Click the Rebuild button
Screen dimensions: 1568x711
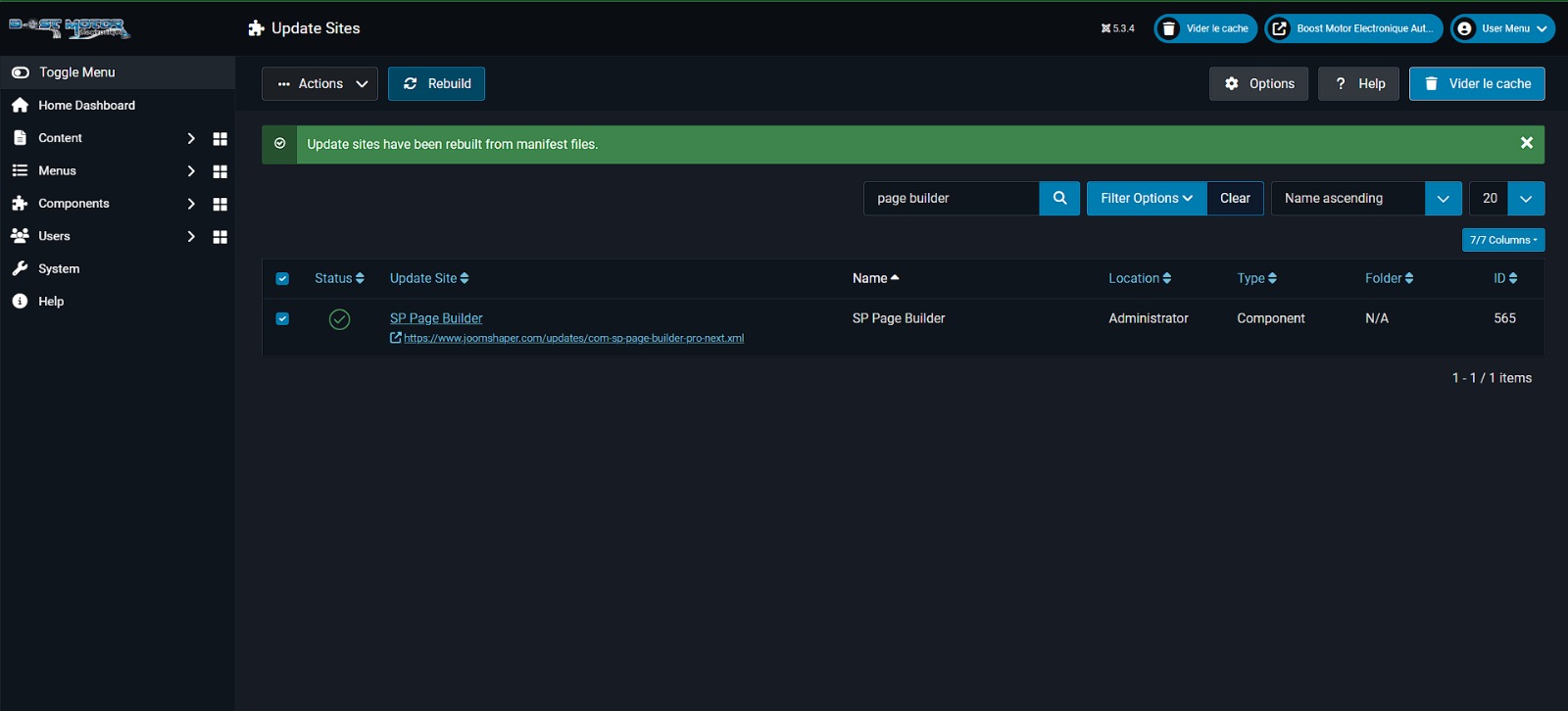click(x=436, y=84)
